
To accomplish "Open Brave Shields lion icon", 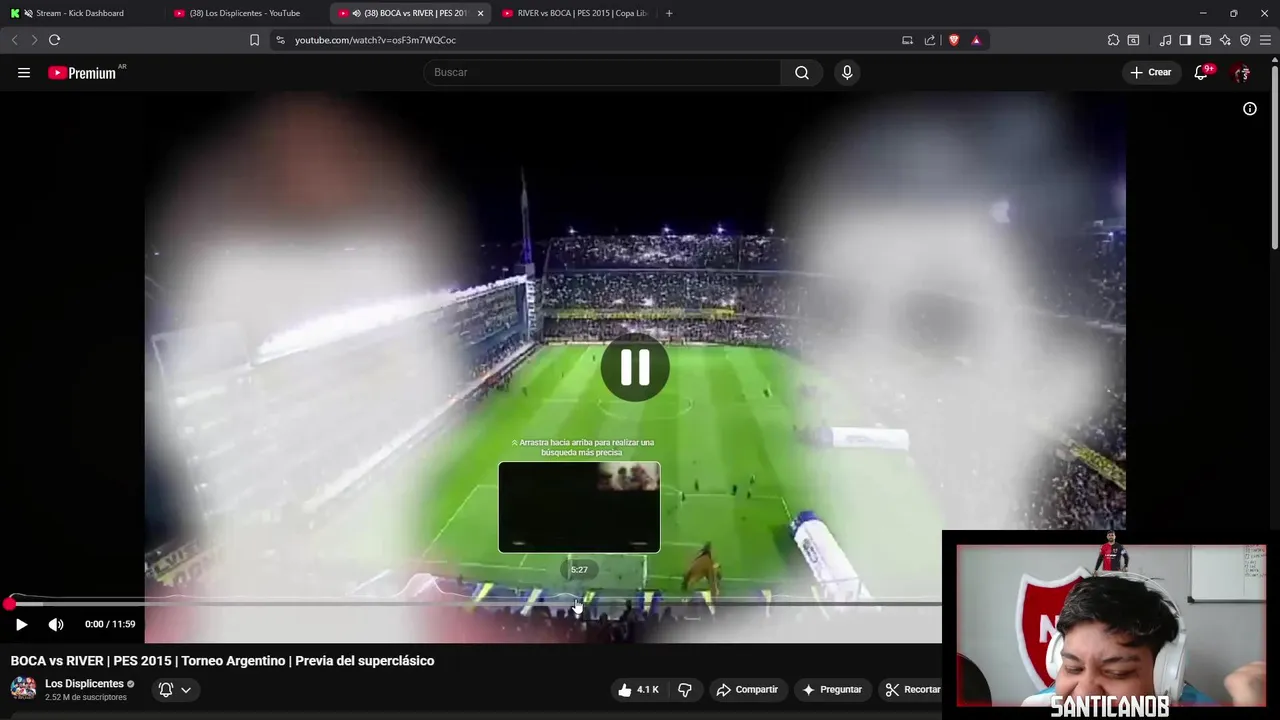I will tap(954, 40).
